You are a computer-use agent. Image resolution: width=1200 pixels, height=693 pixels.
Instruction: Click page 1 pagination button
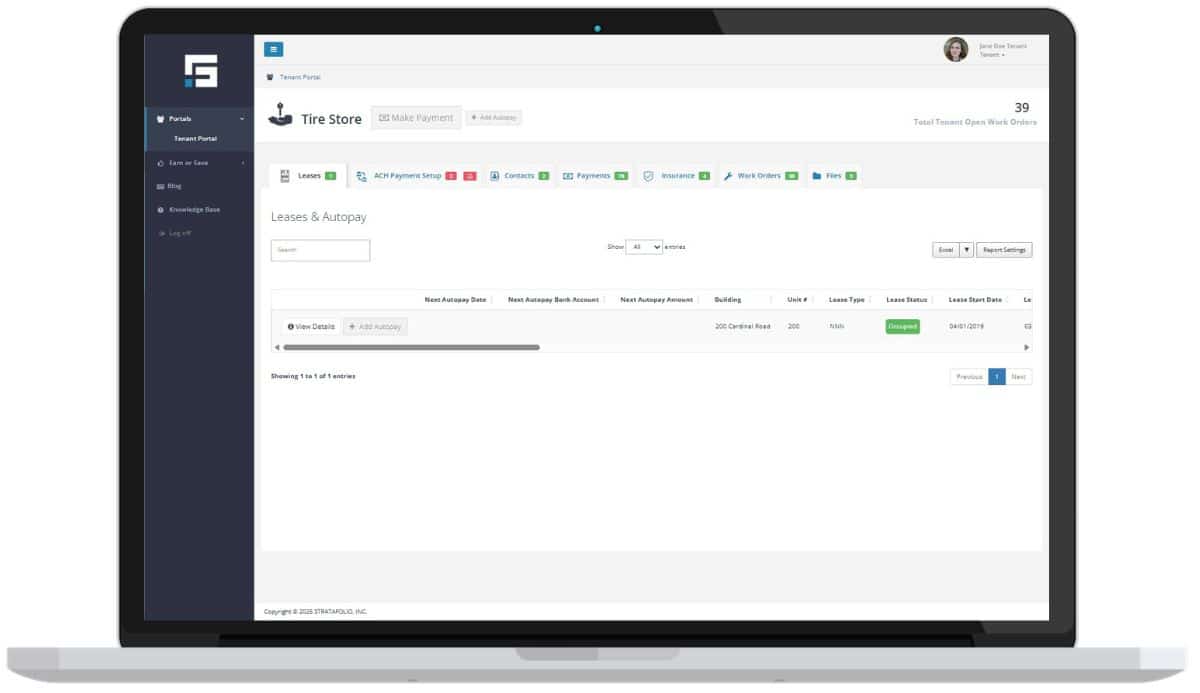997,377
